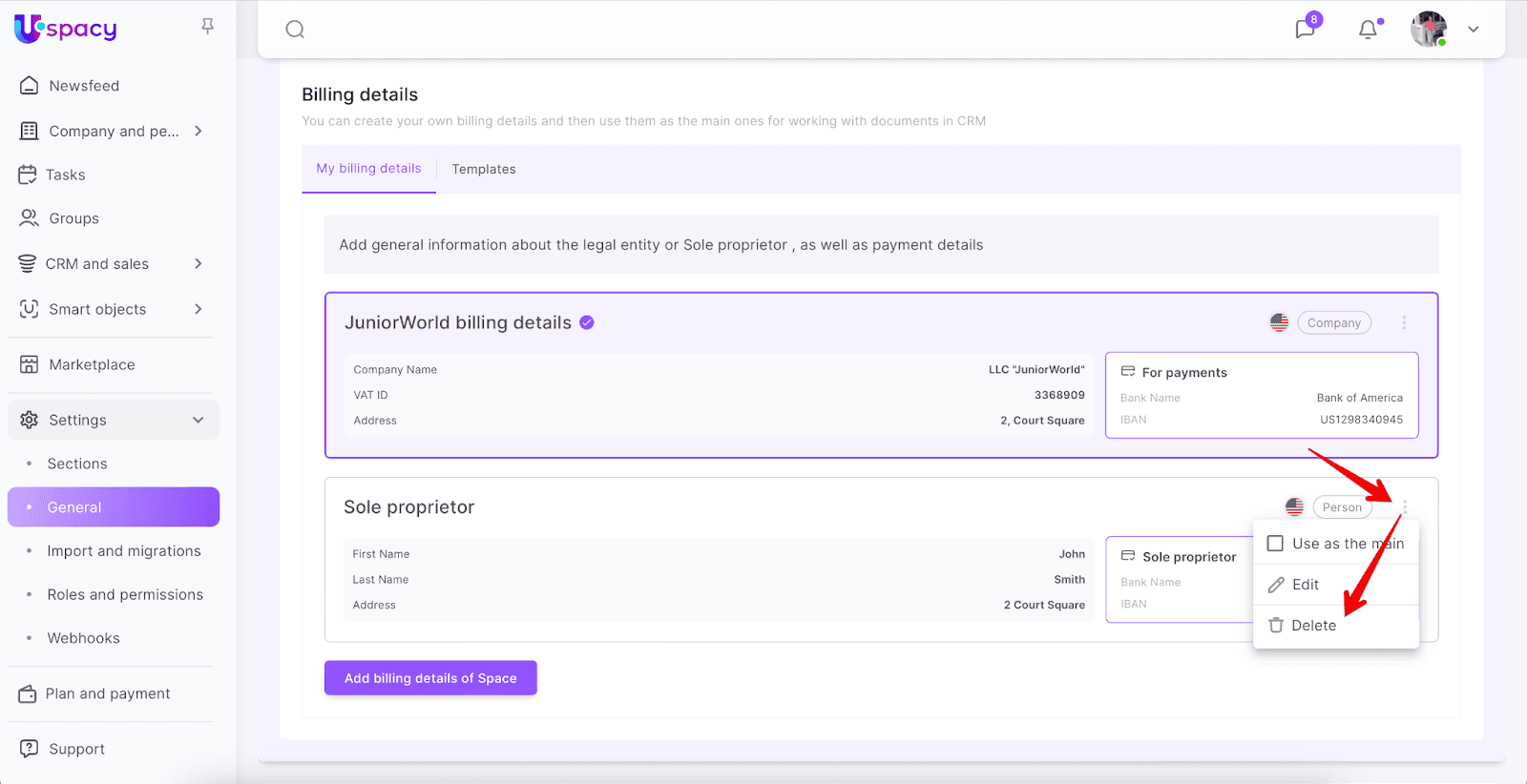Choose Edit in the context menu
The image size is (1527, 784).
[1305, 585]
